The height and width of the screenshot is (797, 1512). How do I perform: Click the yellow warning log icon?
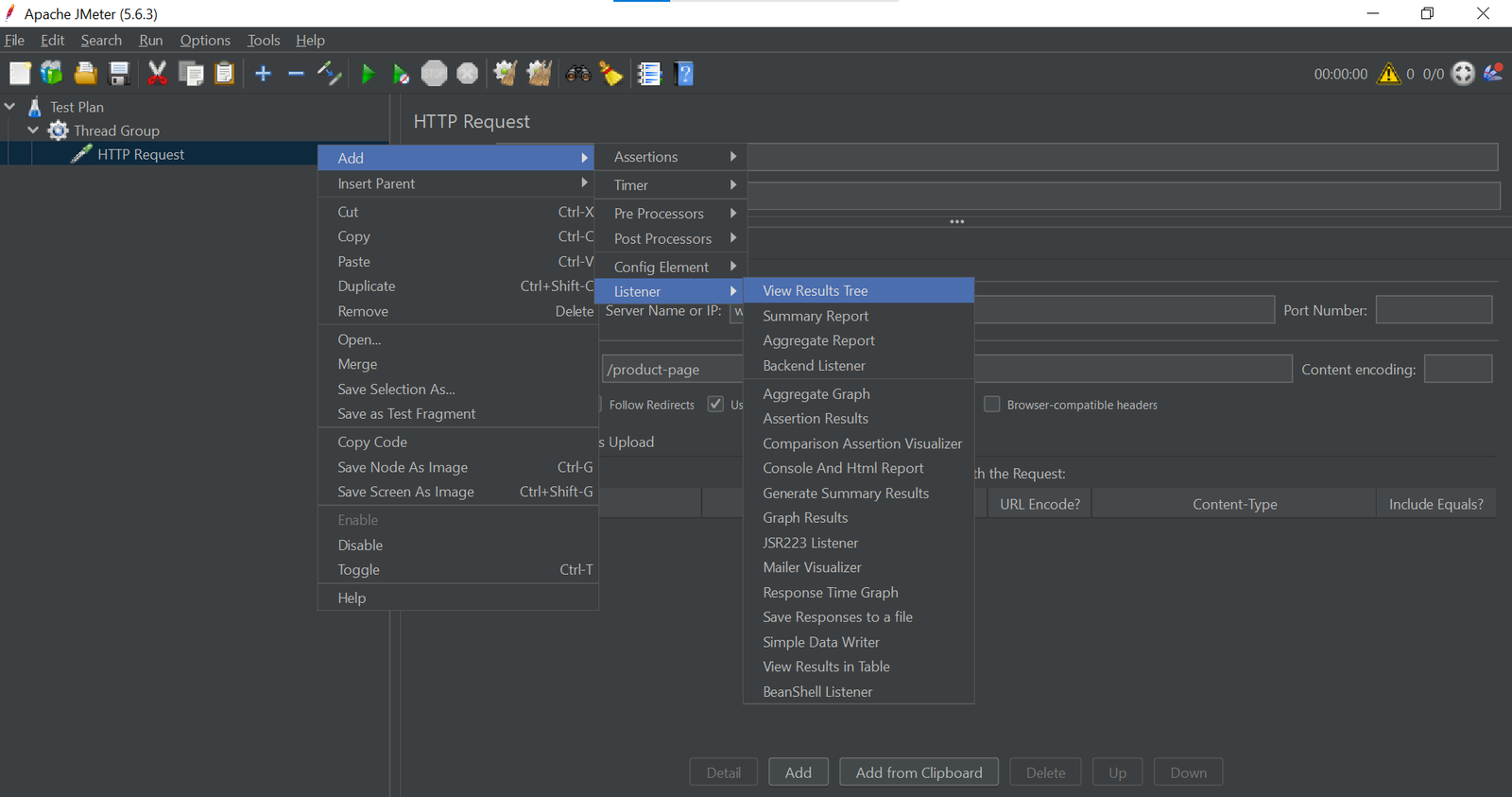point(1388,74)
